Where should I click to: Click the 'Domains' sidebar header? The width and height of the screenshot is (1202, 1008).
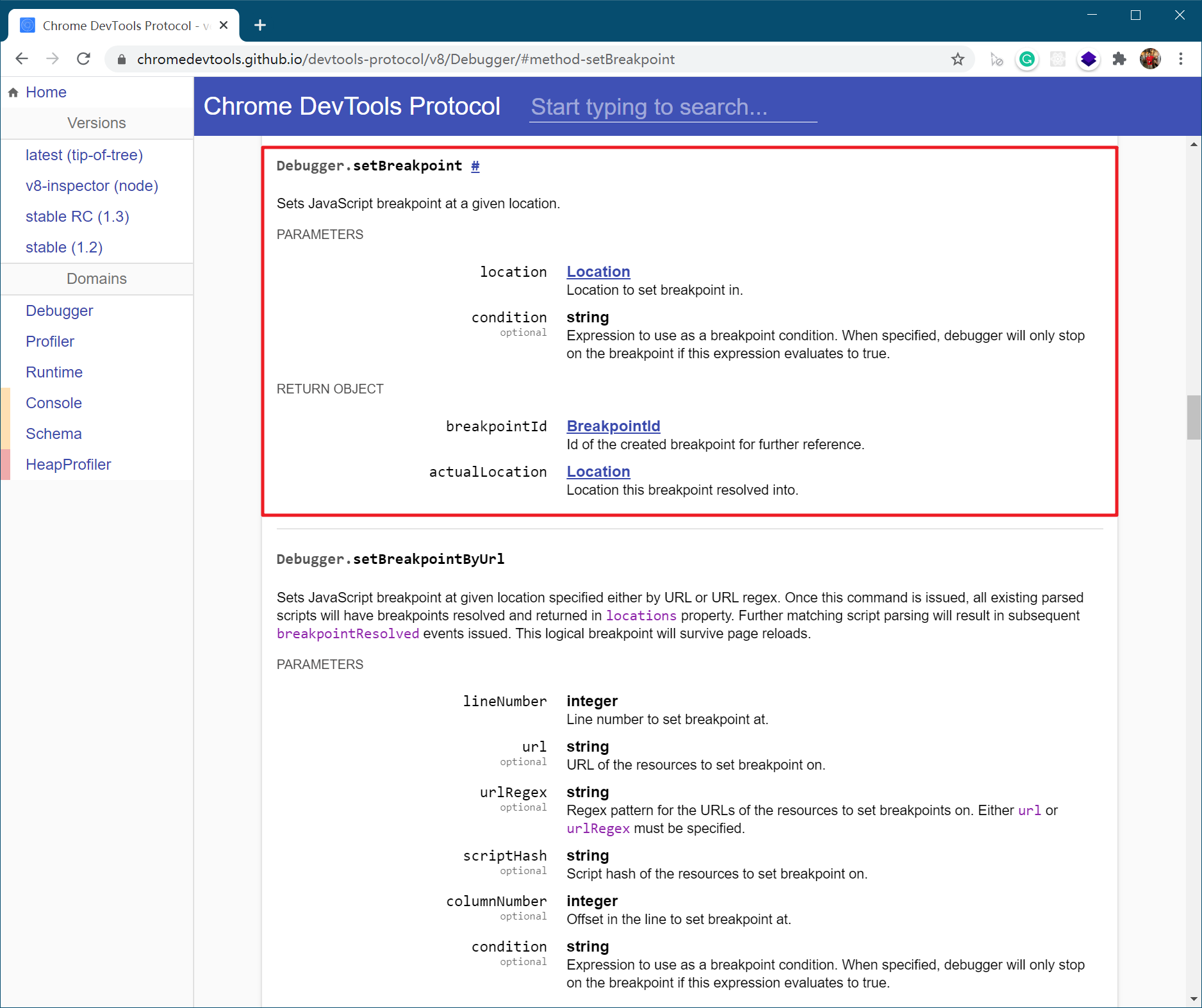point(97,279)
